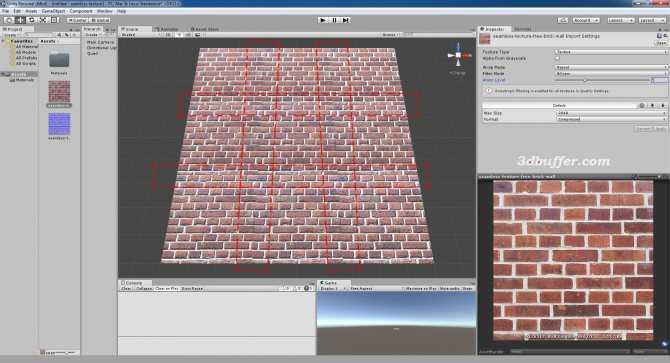Image resolution: width=670 pixels, height=363 pixels.
Task: Open the cloud services icon button
Action: tap(563, 20)
